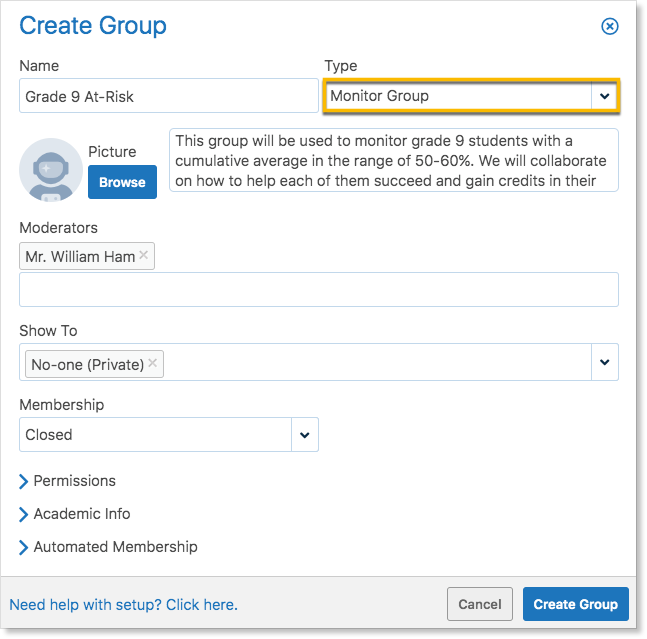Close the Create Group dialog
The height and width of the screenshot is (639, 647).
coord(609,26)
